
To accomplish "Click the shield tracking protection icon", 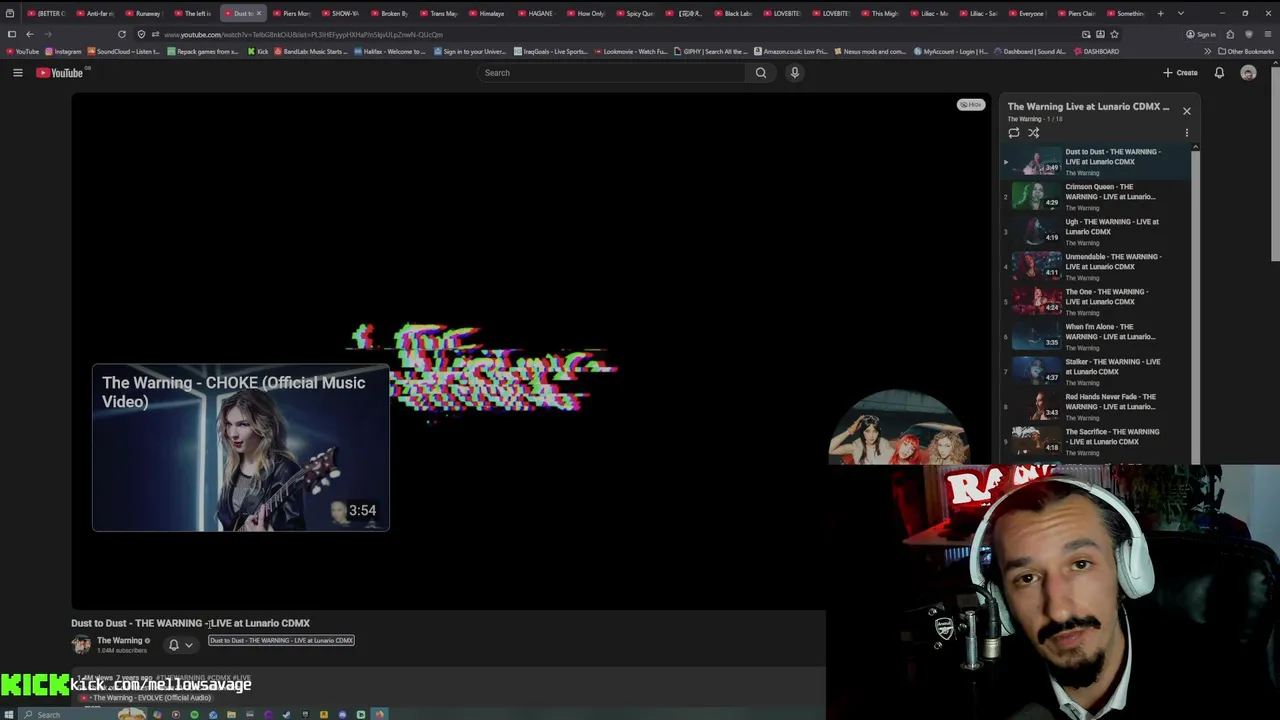I will [x=141, y=34].
